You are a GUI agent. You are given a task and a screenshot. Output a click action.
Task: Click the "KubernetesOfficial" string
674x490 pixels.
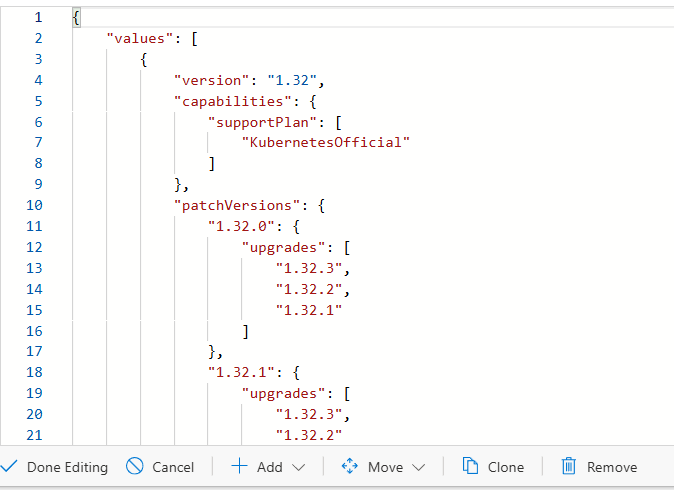pyautogui.click(x=326, y=142)
